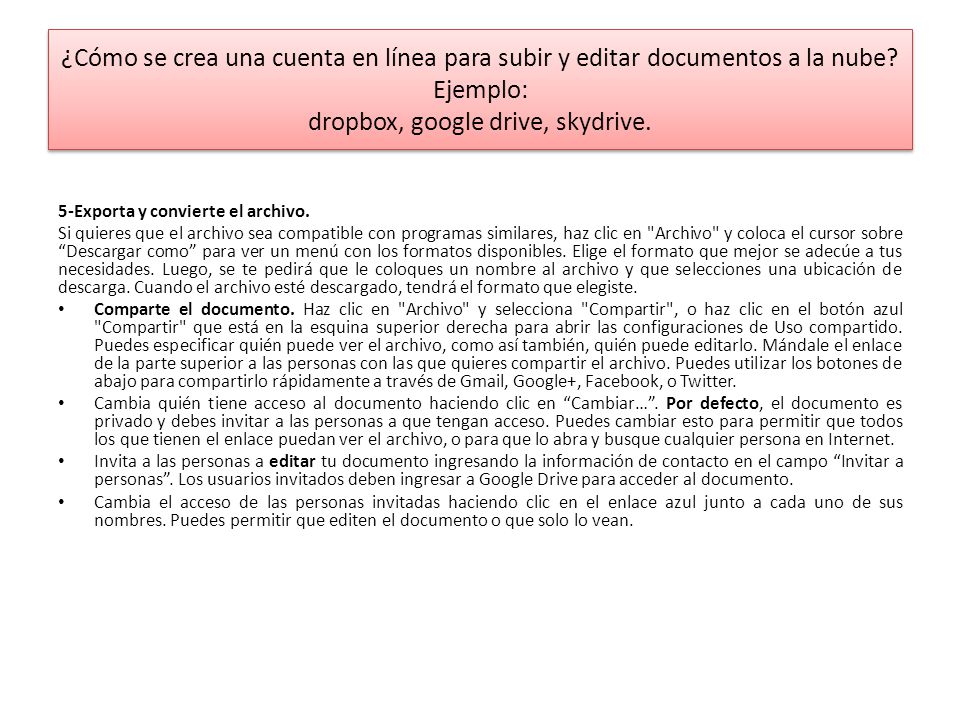Click the phrase 'Gmail, Google+, Facebook, o Twitter.'
Screen dimensions: 960x720
tap(598, 381)
